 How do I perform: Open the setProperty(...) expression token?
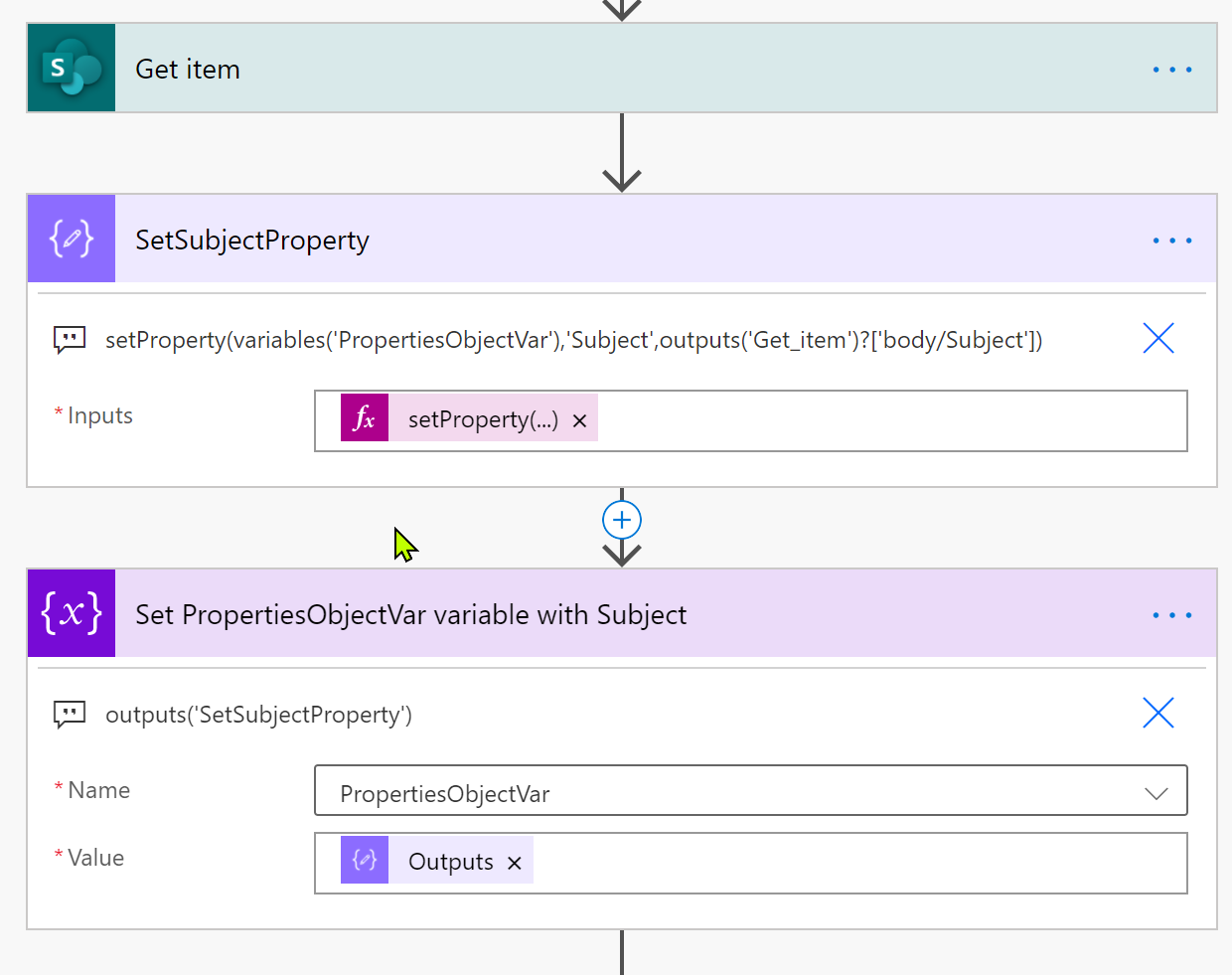pyautogui.click(x=482, y=419)
